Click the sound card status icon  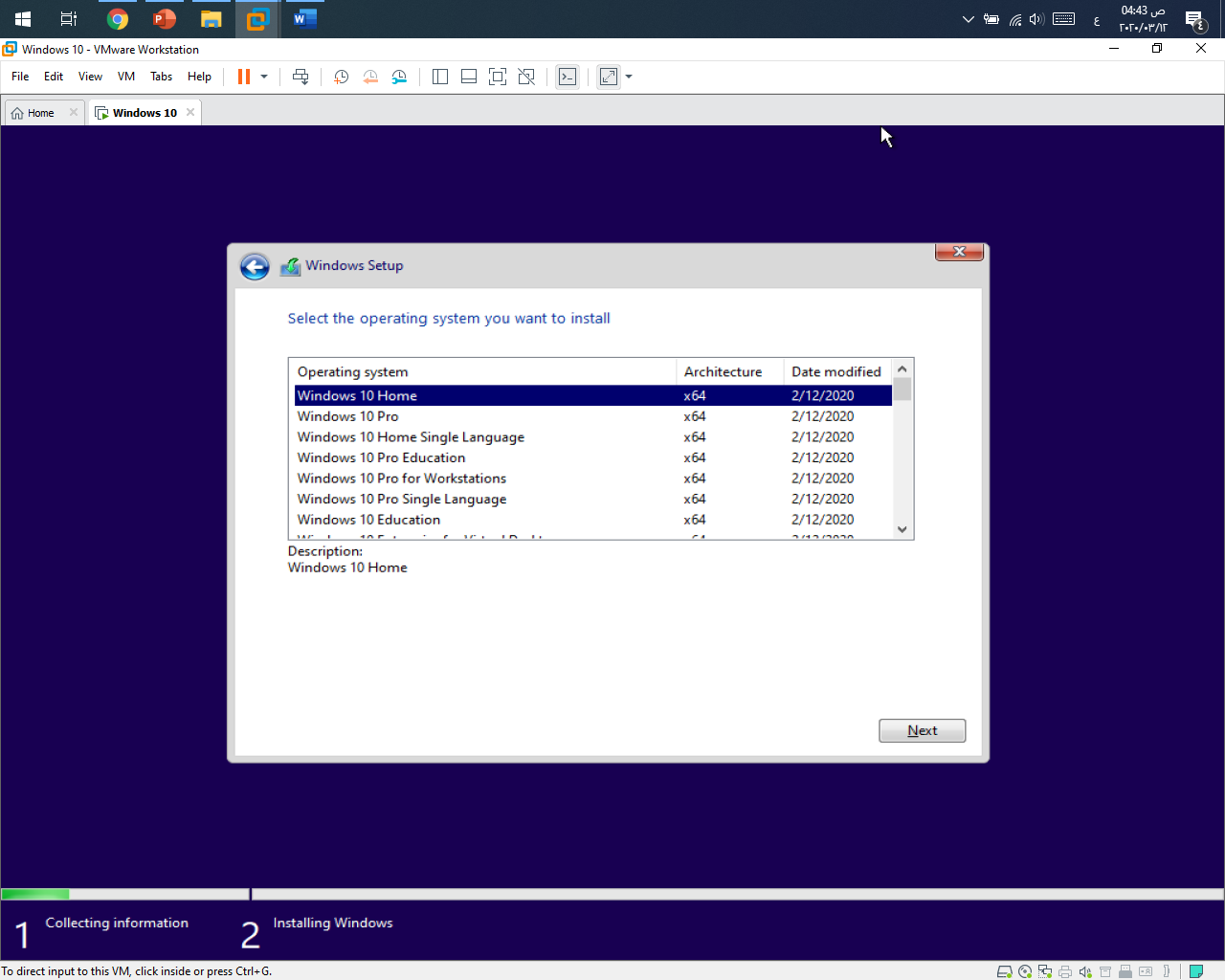(1085, 971)
